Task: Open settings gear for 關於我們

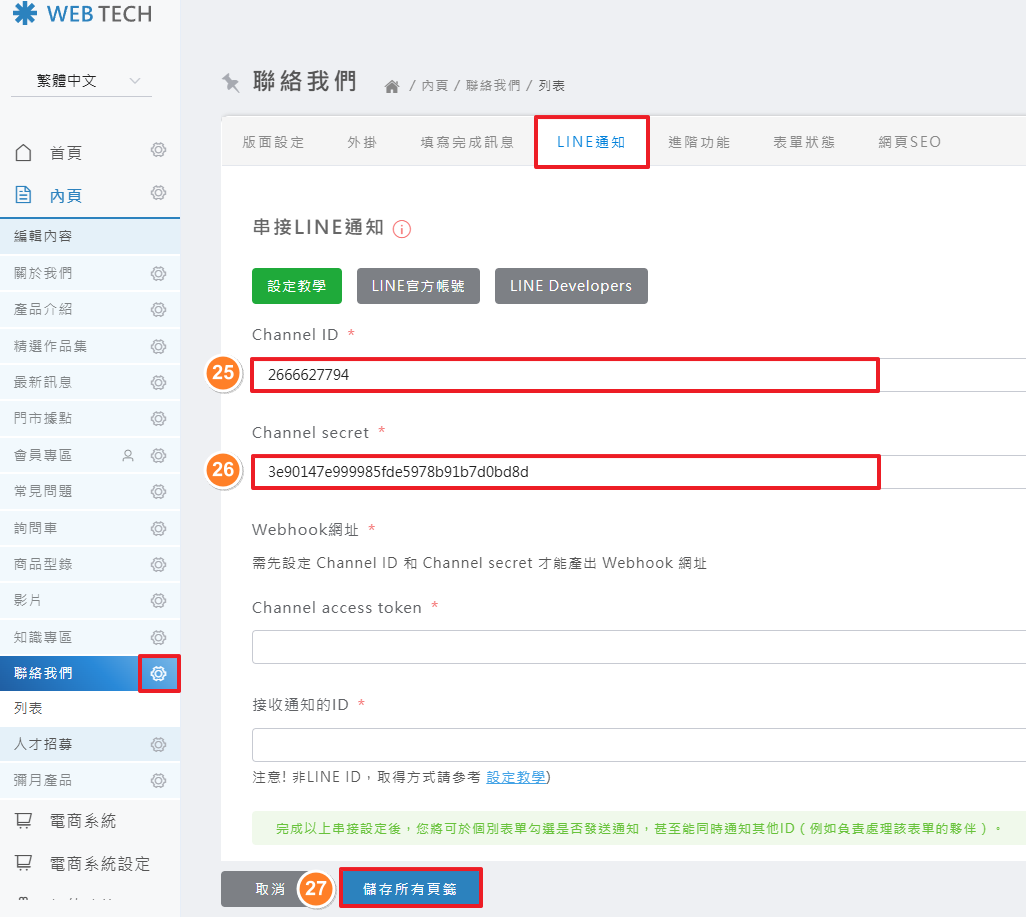Action: coord(158,273)
